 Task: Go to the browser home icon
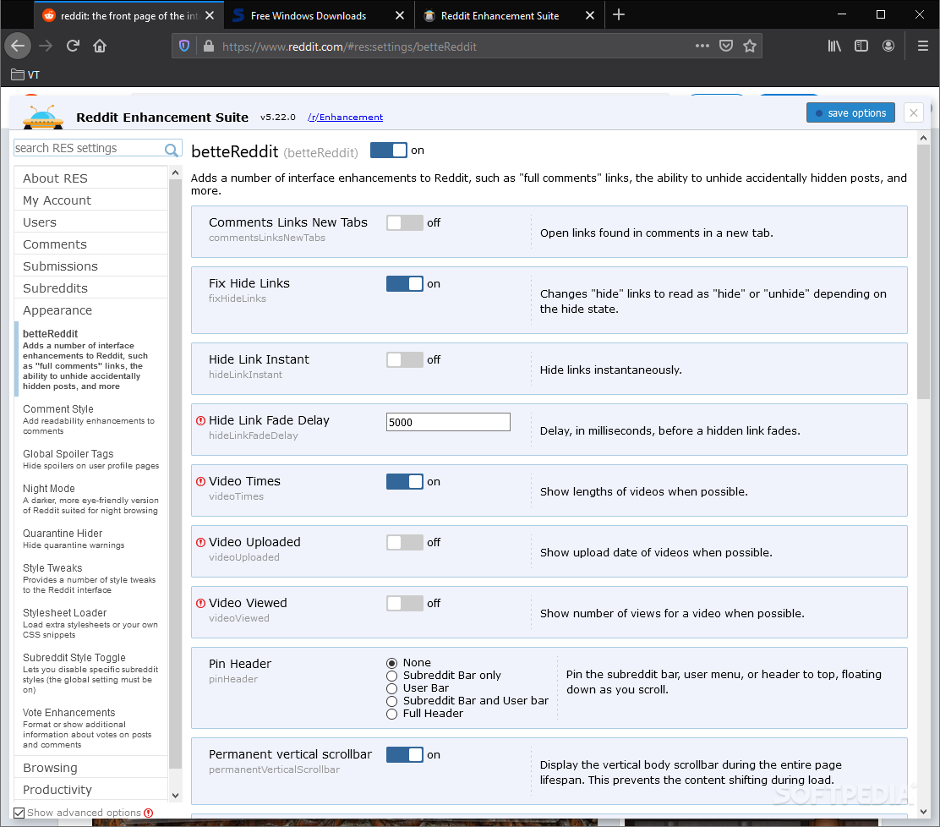click(x=100, y=46)
